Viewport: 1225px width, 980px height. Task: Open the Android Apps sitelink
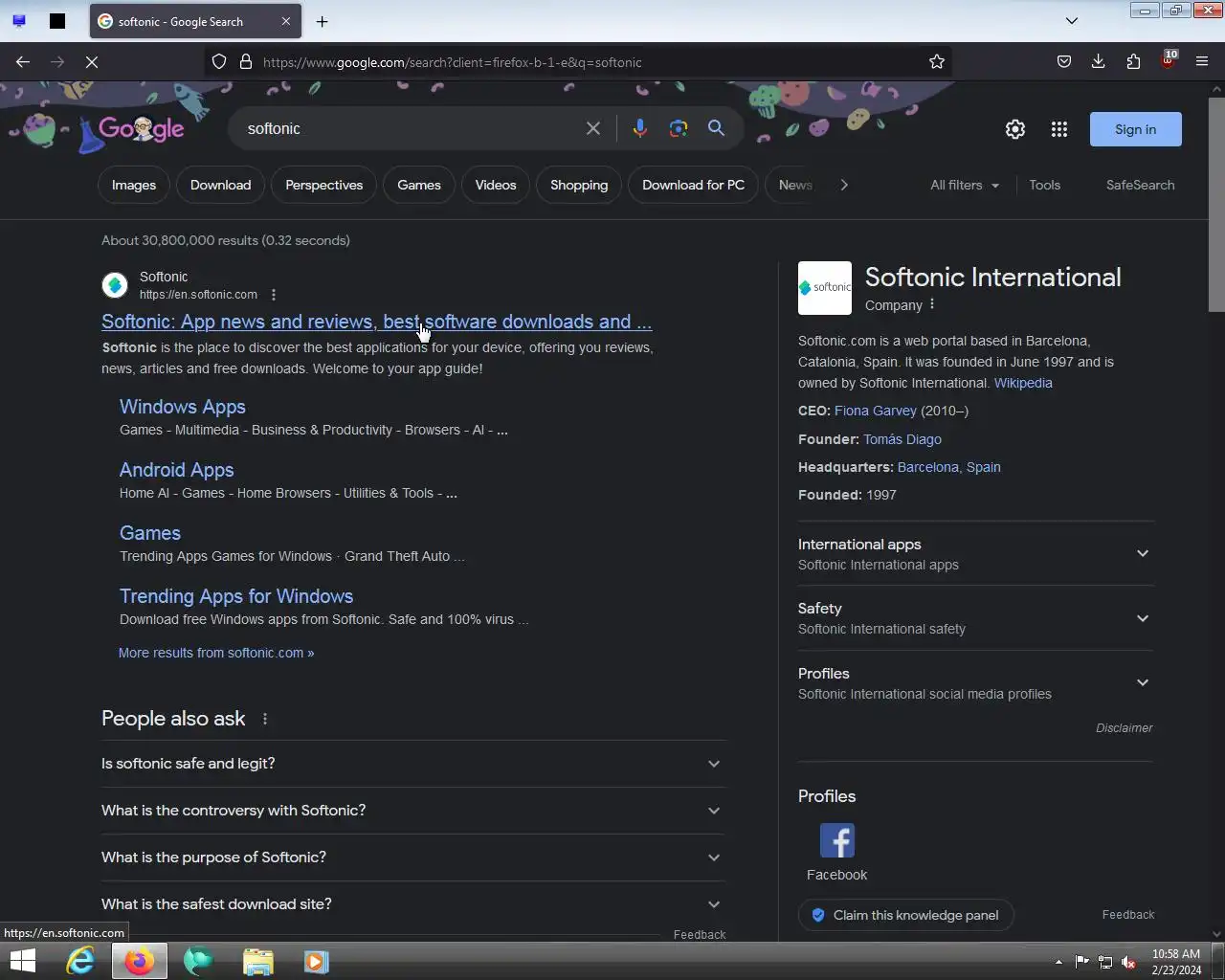click(176, 470)
